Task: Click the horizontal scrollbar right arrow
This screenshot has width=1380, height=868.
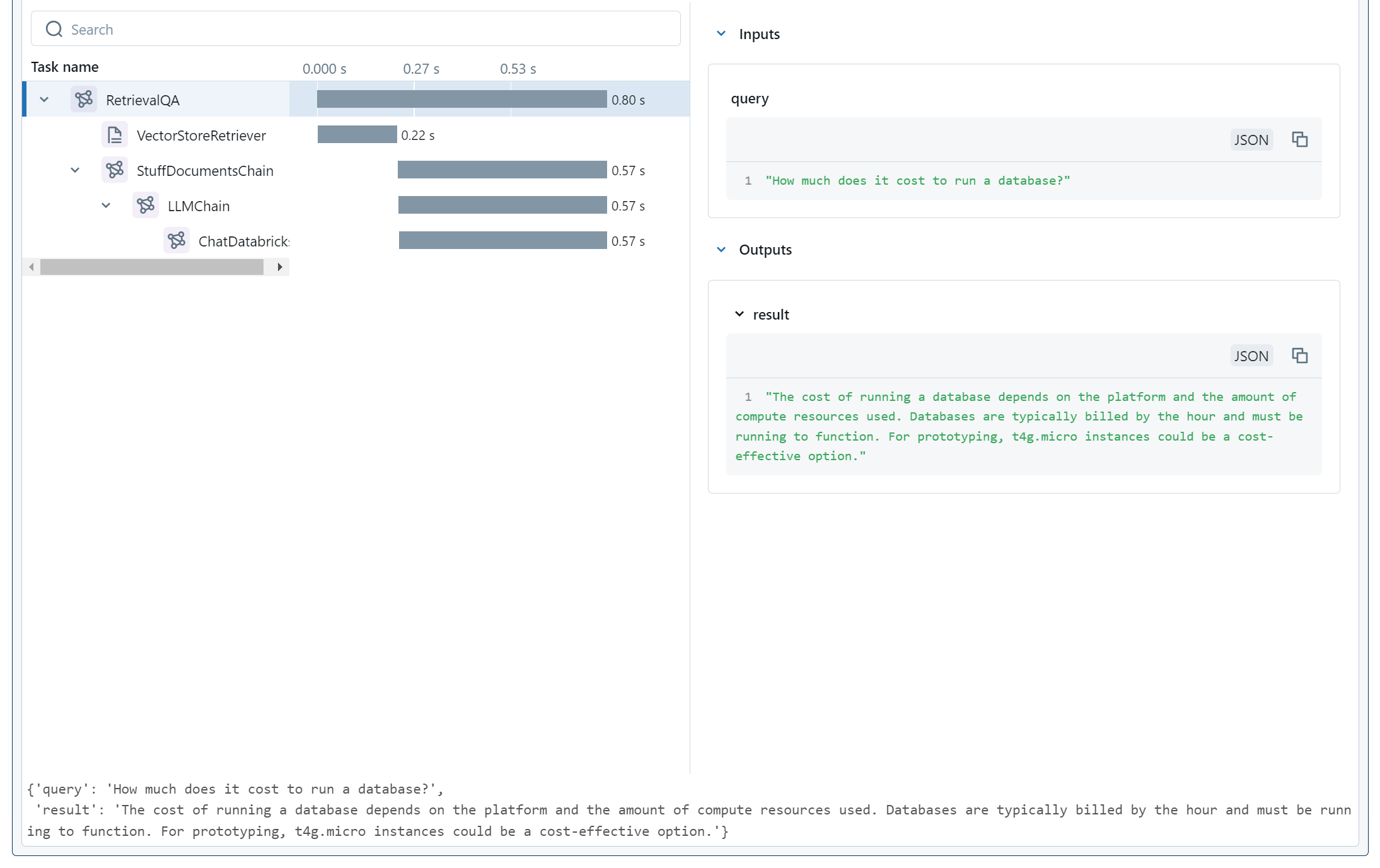Action: coord(281,267)
